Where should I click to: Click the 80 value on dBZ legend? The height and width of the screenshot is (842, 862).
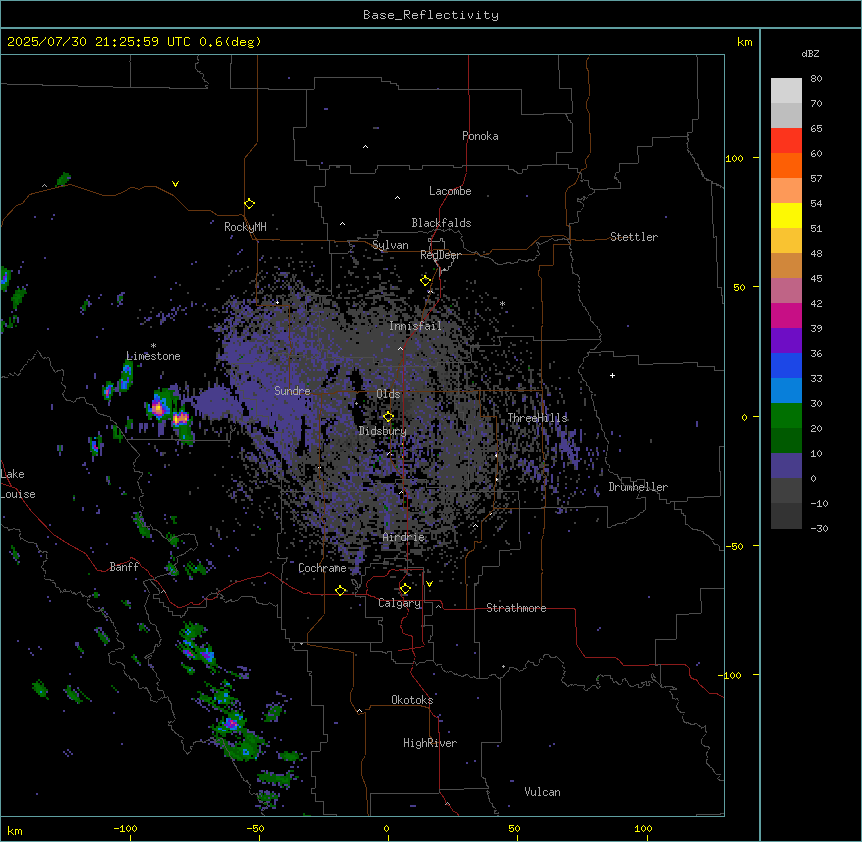[816, 79]
